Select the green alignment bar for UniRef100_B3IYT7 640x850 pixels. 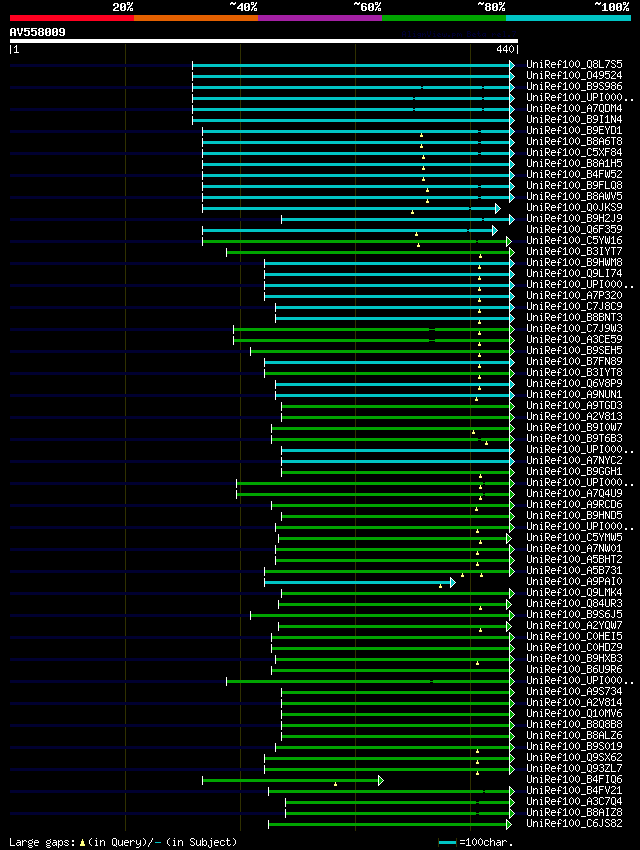coord(368,253)
